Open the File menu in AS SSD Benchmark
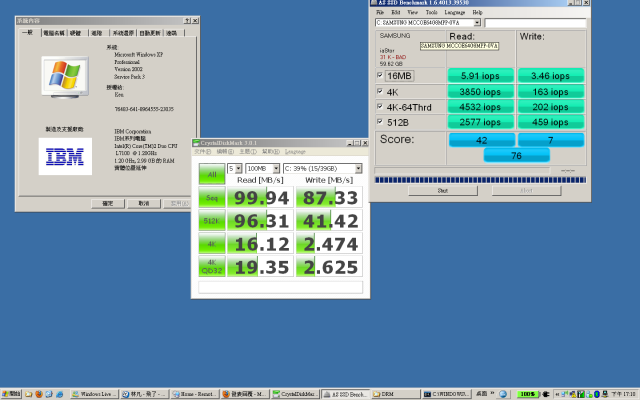 (x=380, y=12)
